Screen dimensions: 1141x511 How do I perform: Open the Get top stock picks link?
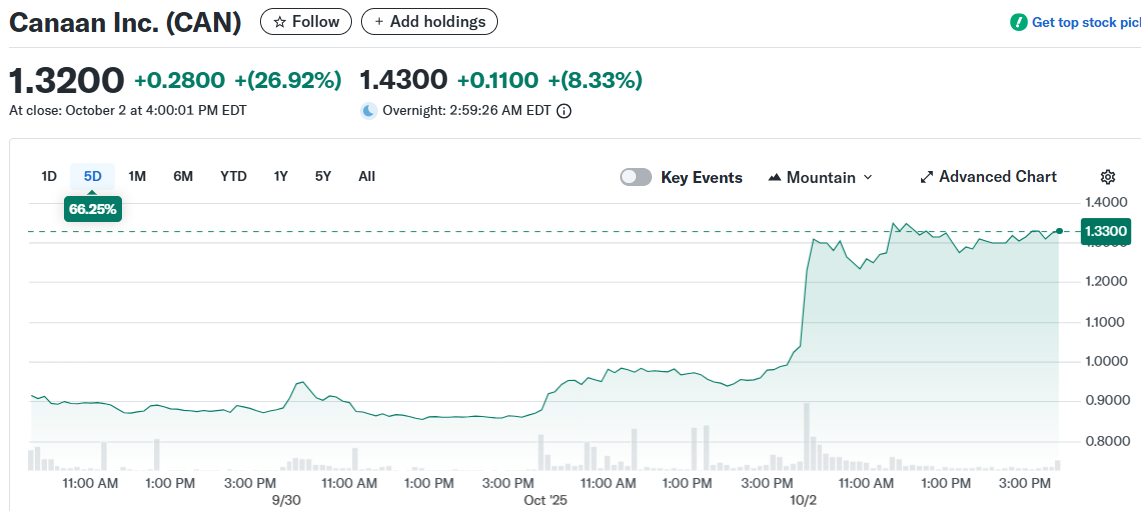(x=1085, y=22)
